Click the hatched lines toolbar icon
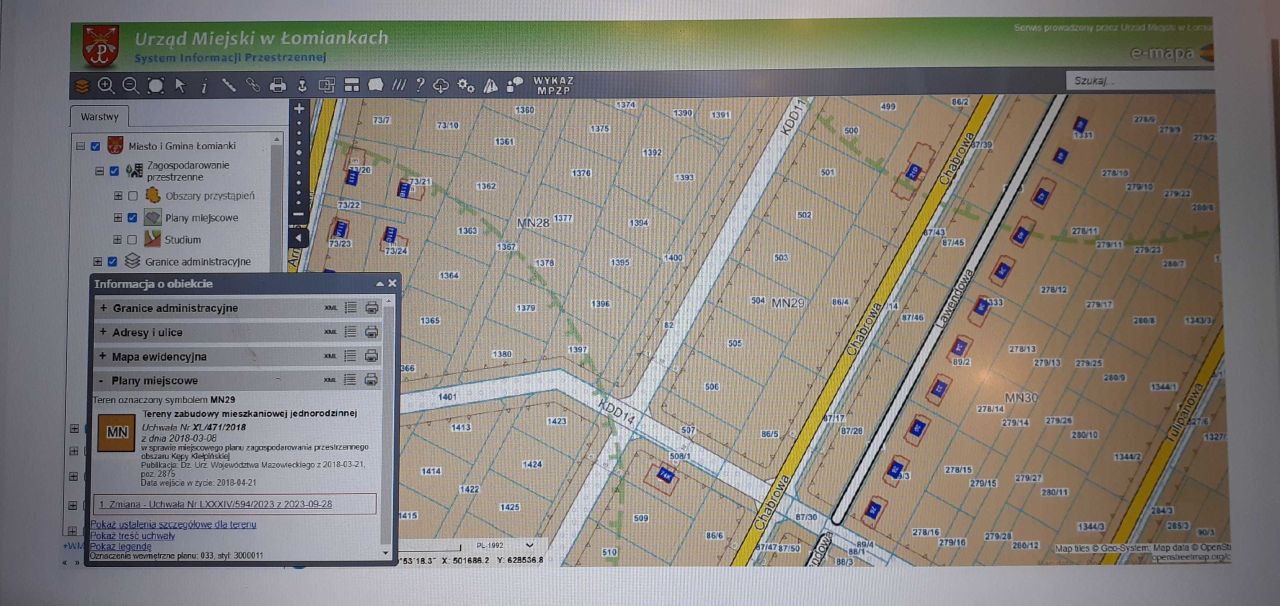The width and height of the screenshot is (1280, 606). [399, 86]
